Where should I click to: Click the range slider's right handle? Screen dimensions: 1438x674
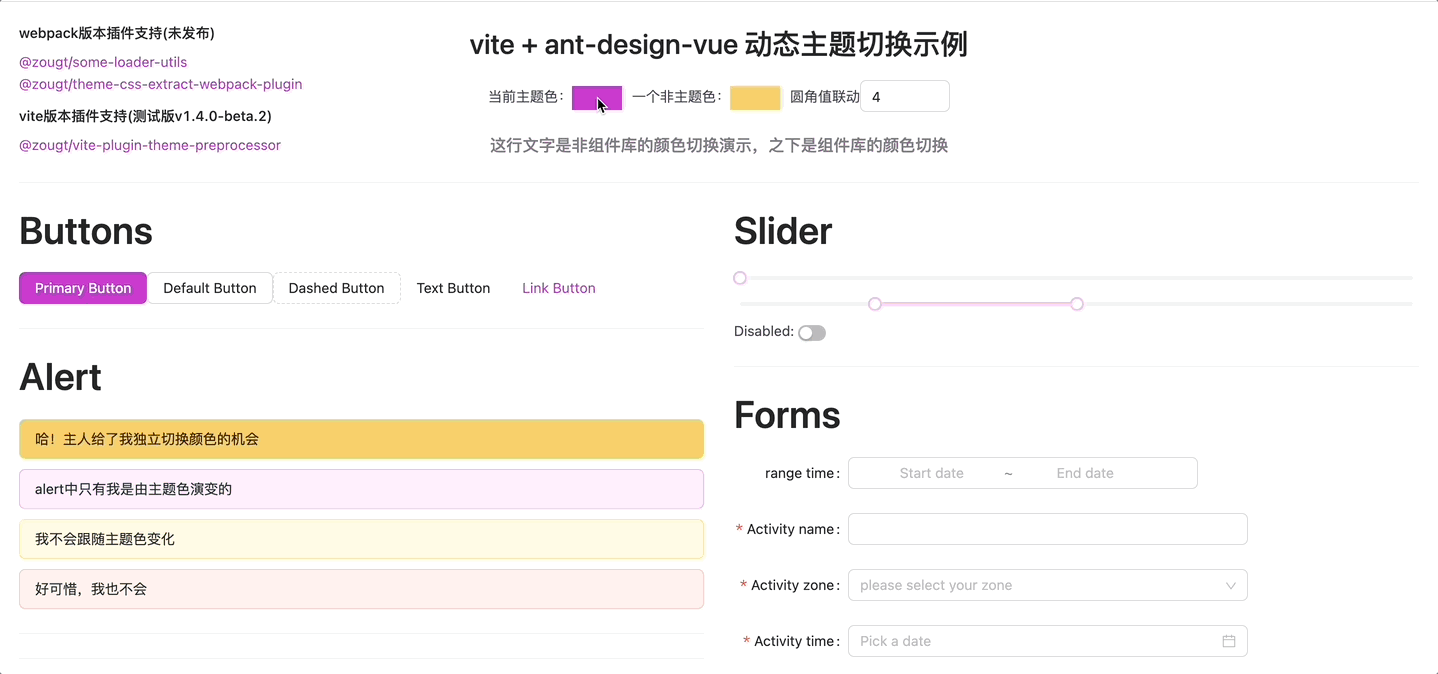(1077, 304)
